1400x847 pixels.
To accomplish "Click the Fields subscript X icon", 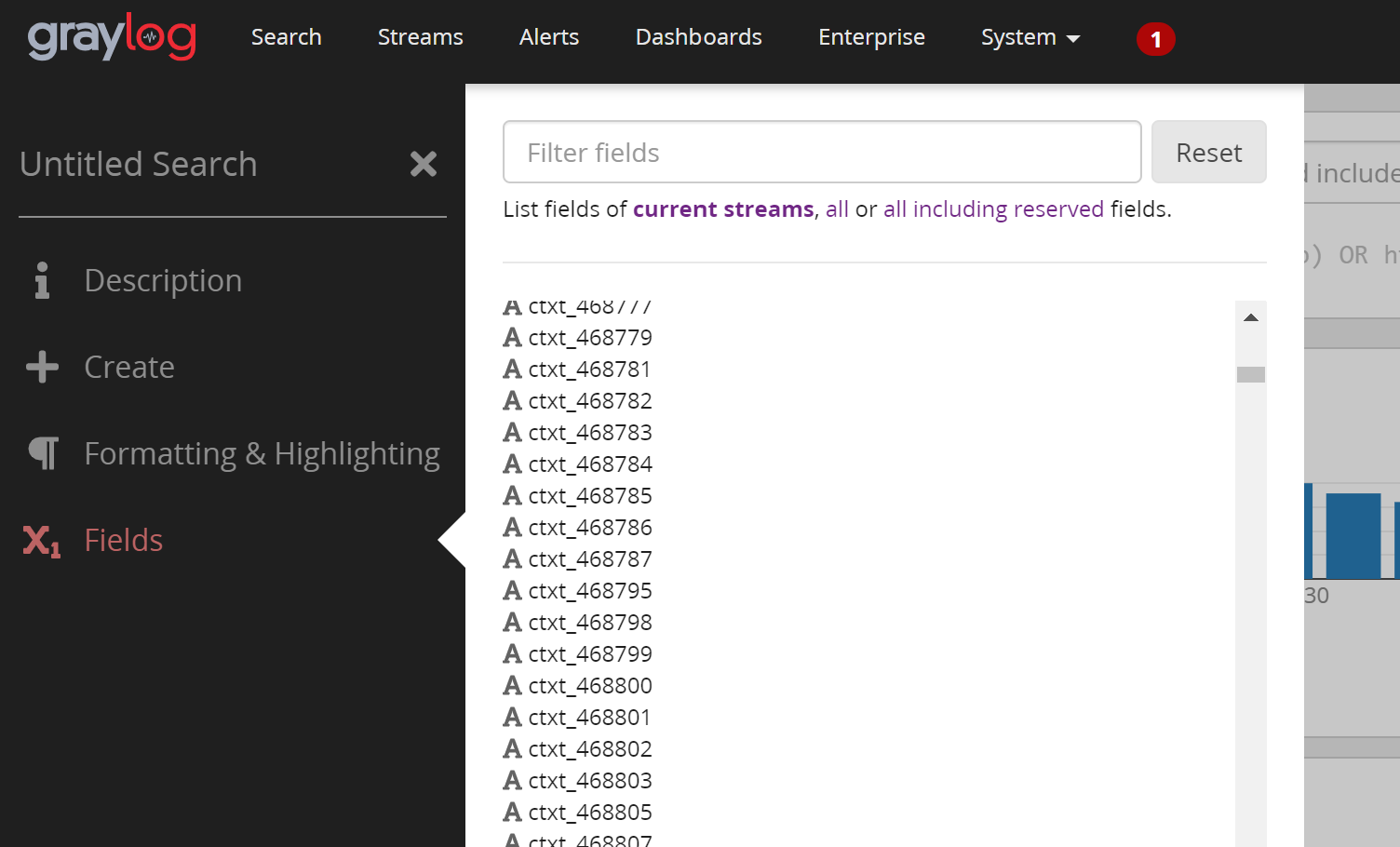I will click(42, 541).
